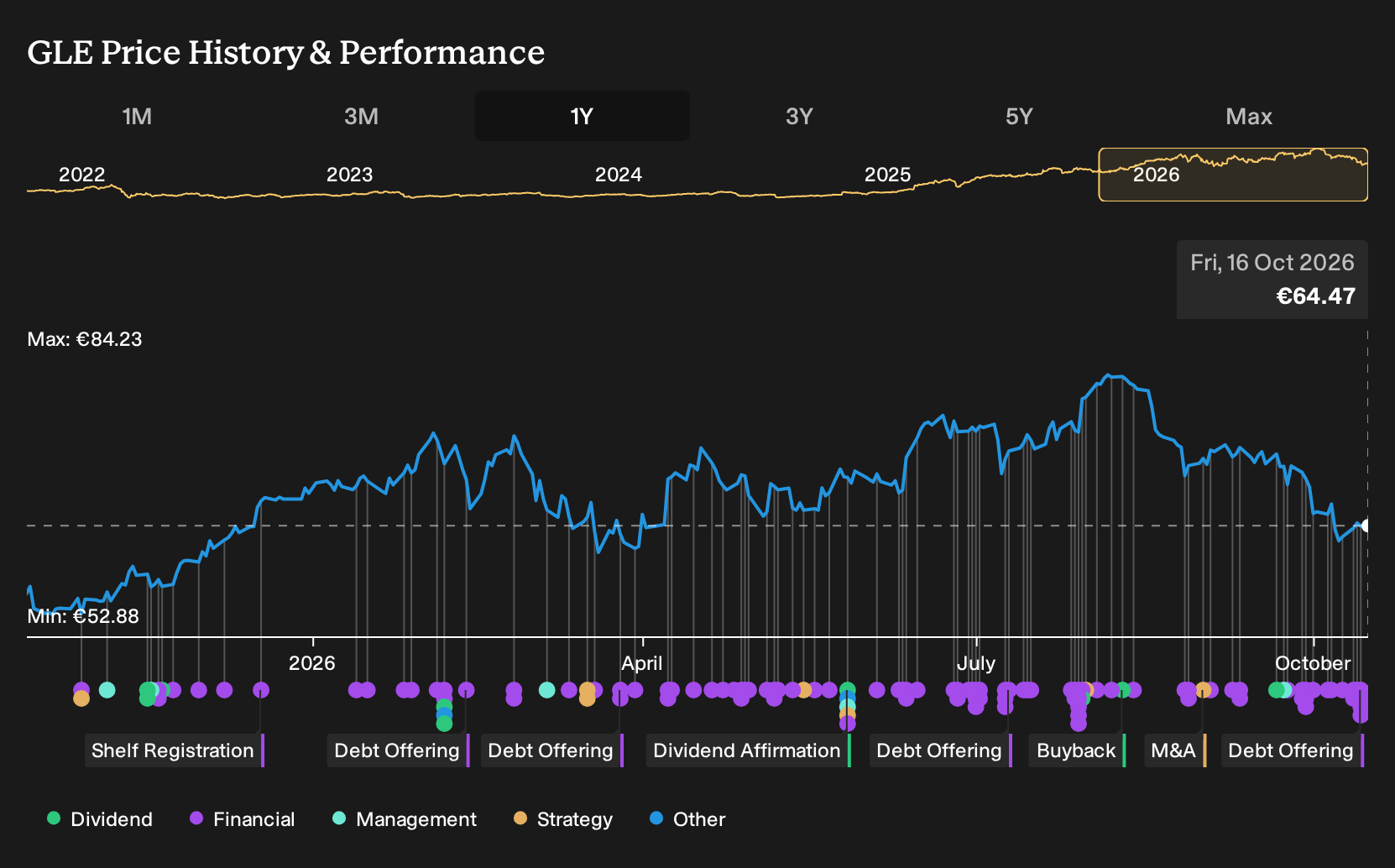Click the "Max: €84.23" label

(x=85, y=339)
